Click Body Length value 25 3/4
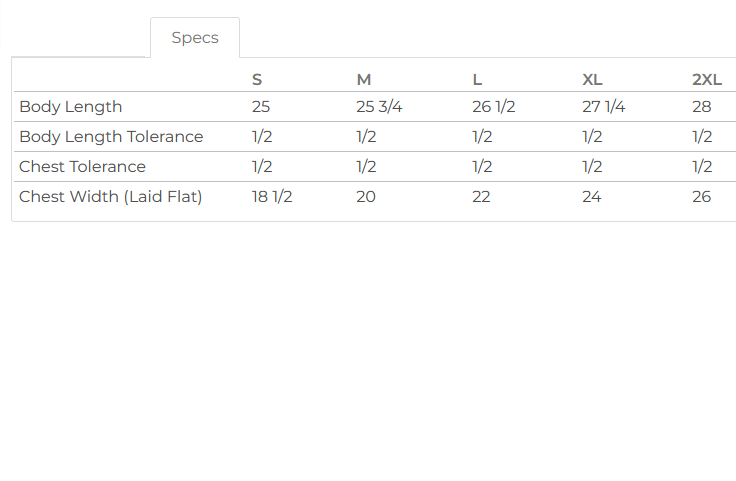 [x=379, y=107]
